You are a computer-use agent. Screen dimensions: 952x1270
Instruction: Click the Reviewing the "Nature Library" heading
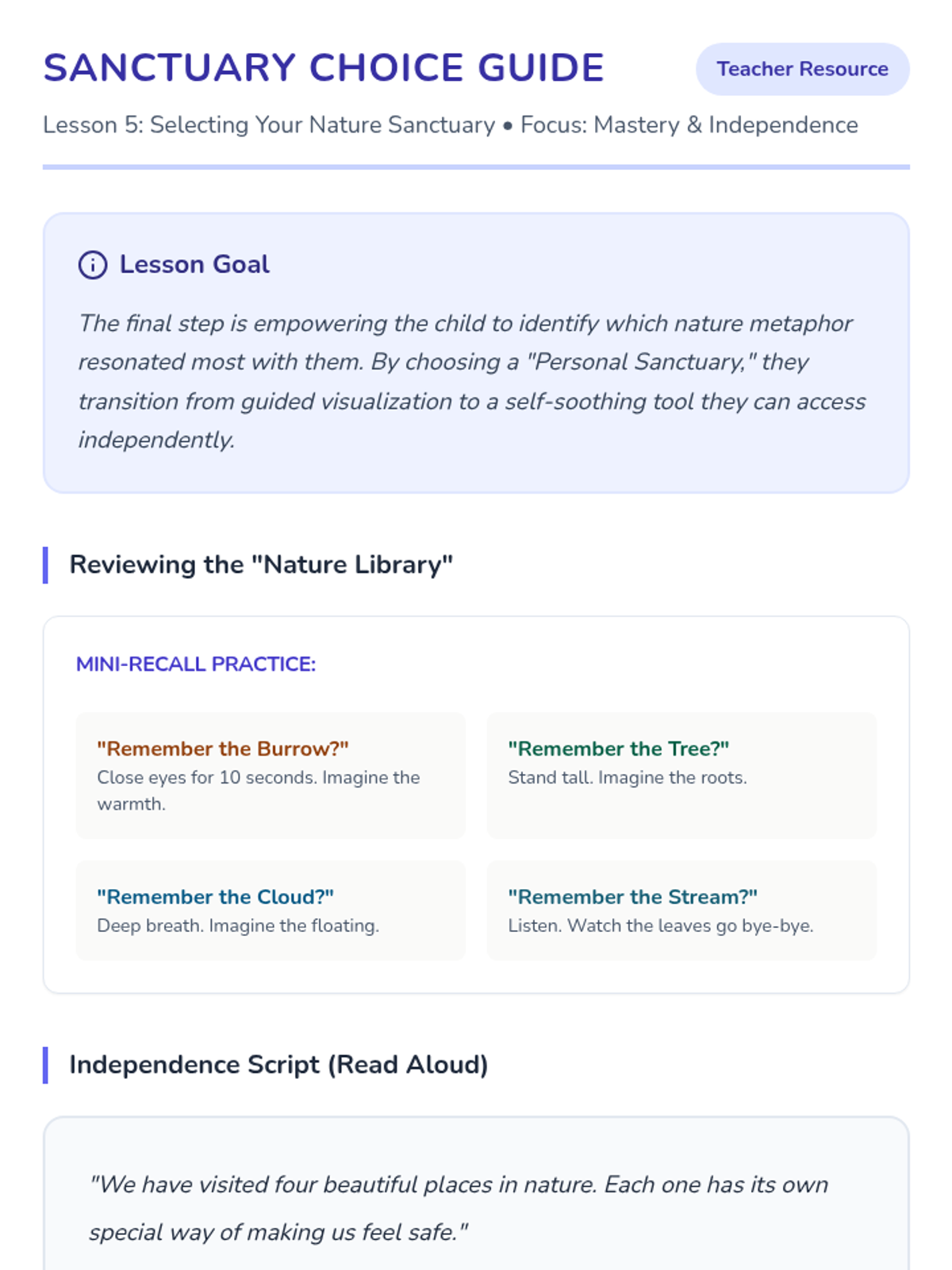[261, 564]
